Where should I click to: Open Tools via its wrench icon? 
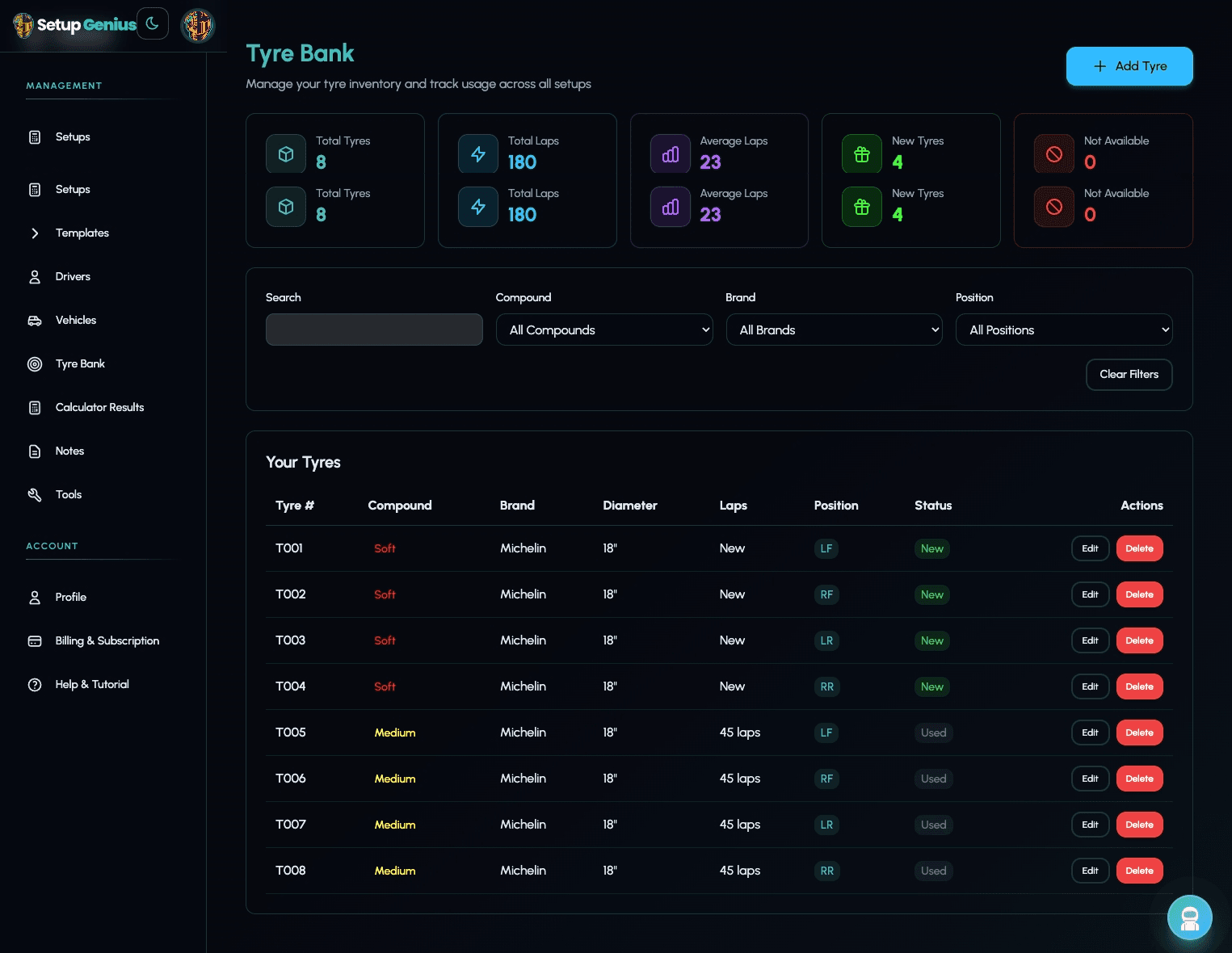pos(35,495)
